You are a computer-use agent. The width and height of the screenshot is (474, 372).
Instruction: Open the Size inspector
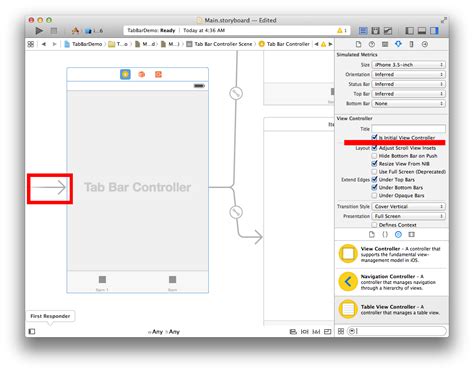(x=411, y=44)
